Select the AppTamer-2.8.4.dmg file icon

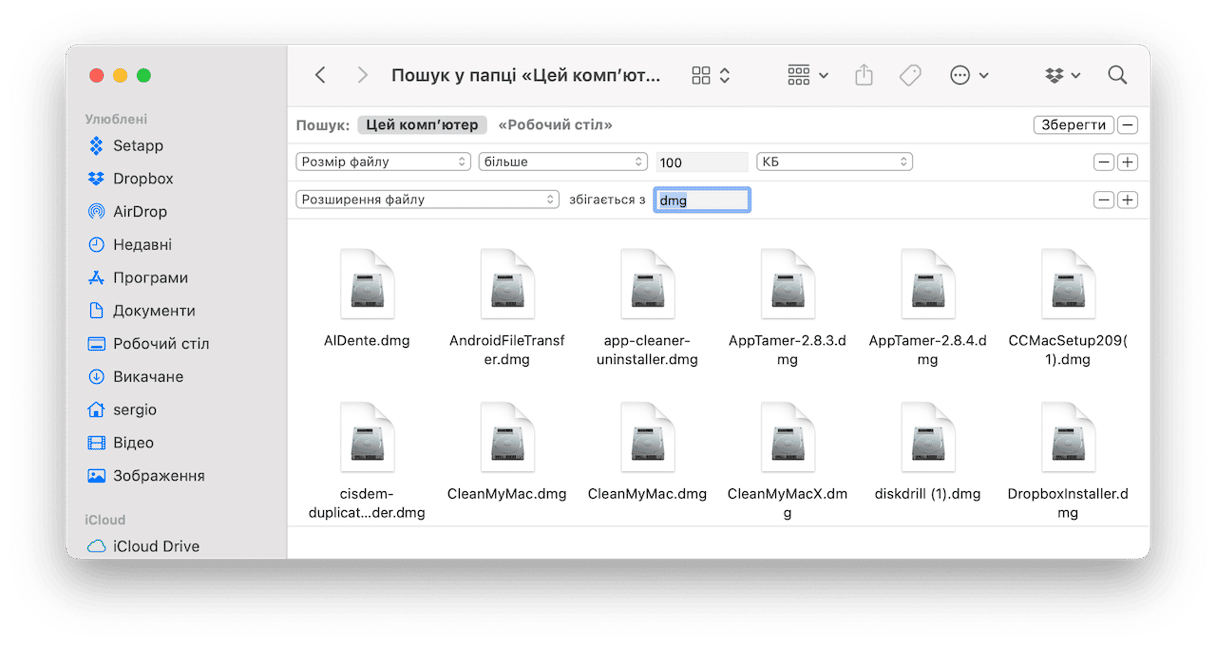927,285
